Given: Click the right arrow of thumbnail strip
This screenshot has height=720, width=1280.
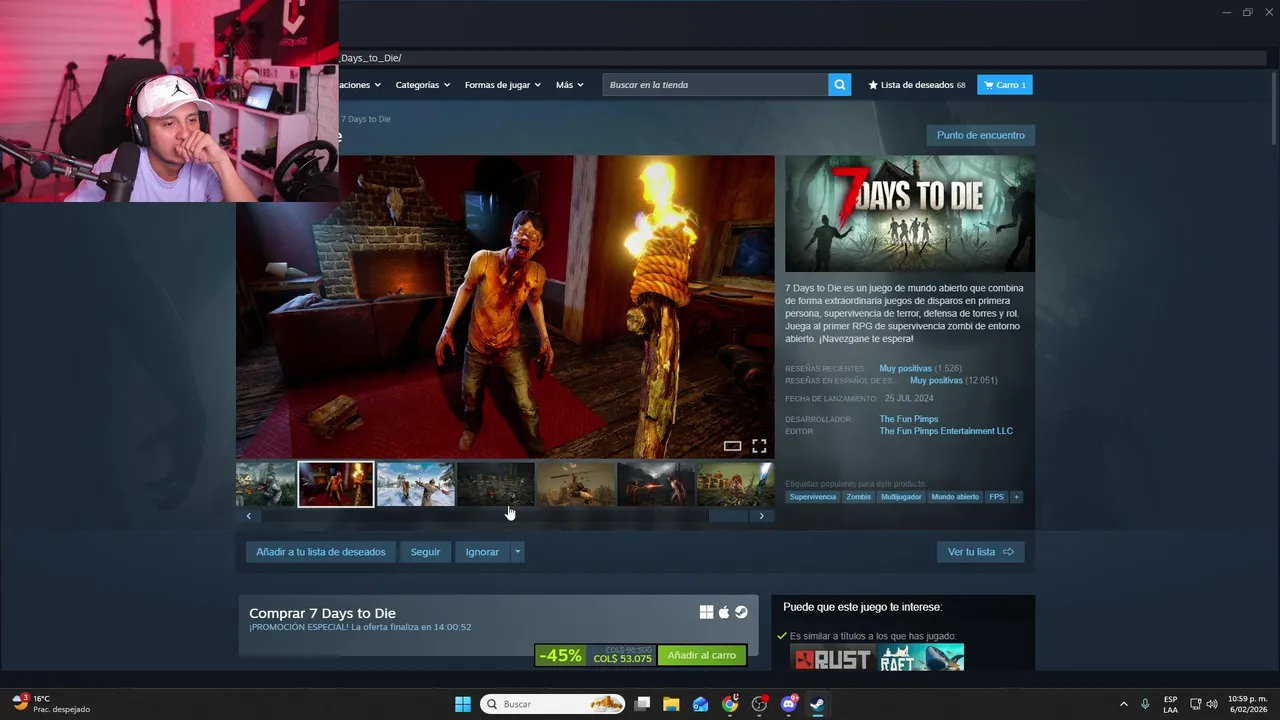Looking at the screenshot, I should tap(761, 516).
